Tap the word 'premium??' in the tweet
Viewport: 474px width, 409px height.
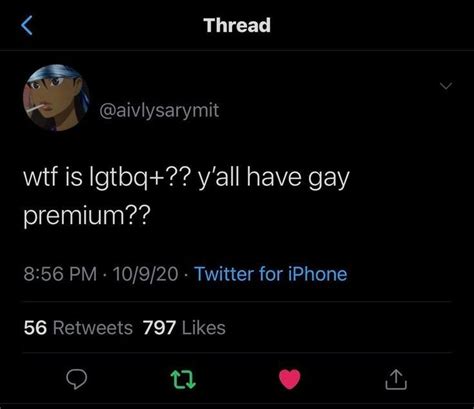pyautogui.click(x=87, y=217)
